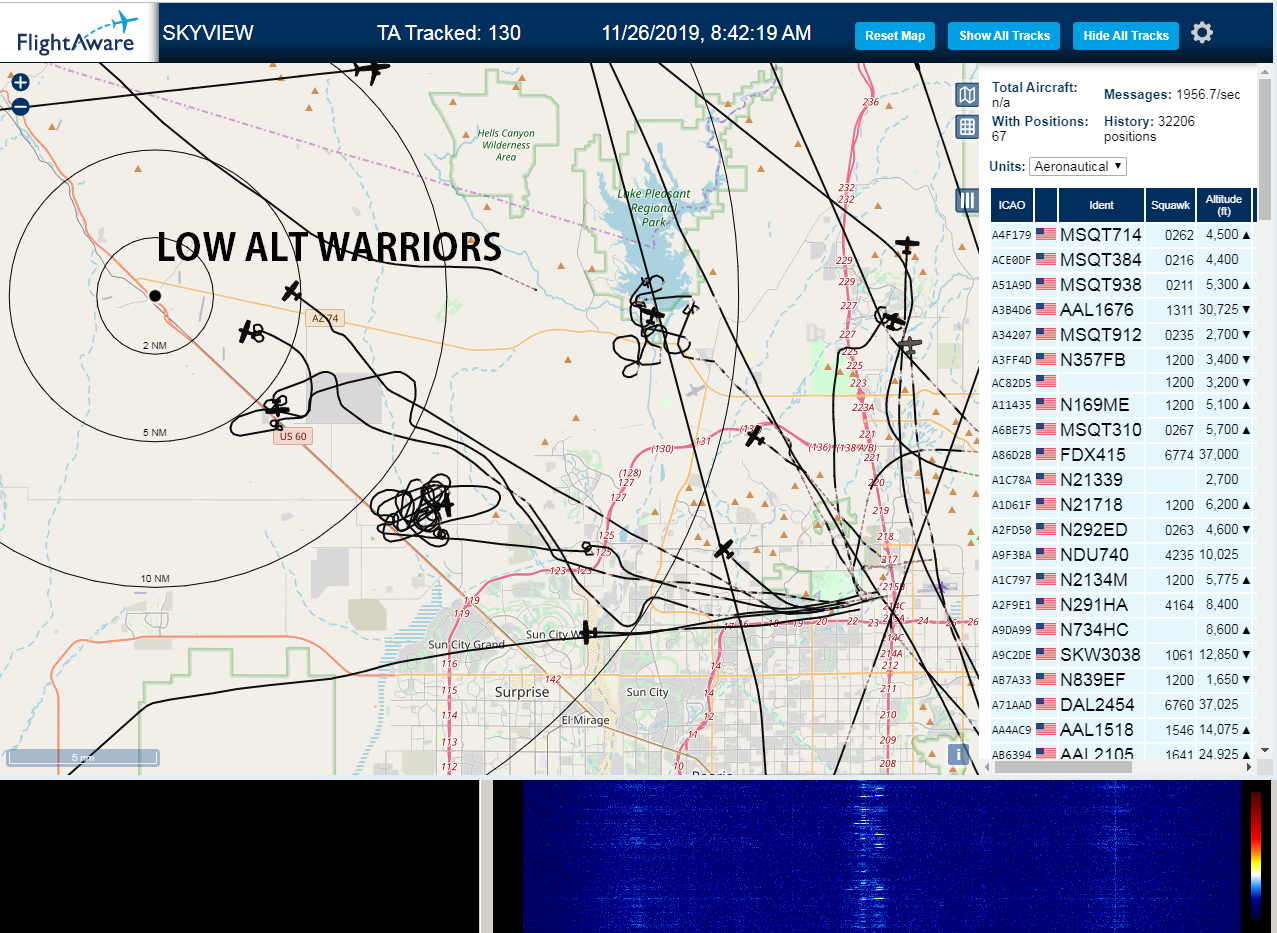Screen dimensions: 1277x933
Task: Open the Units dropdown set to Aeronautical
Action: pos(1078,166)
